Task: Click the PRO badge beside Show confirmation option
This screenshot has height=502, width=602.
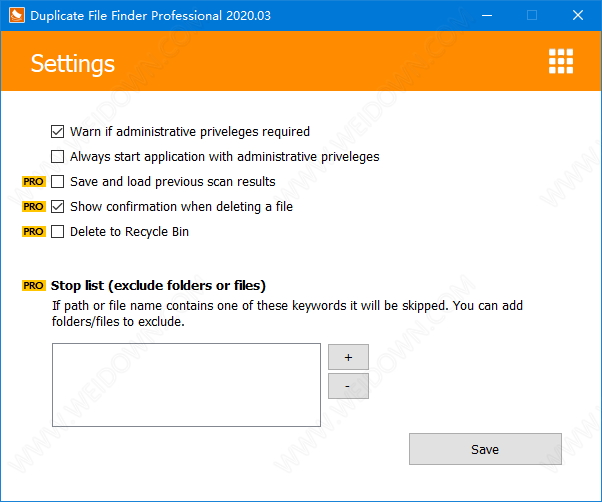Action: coord(34,207)
